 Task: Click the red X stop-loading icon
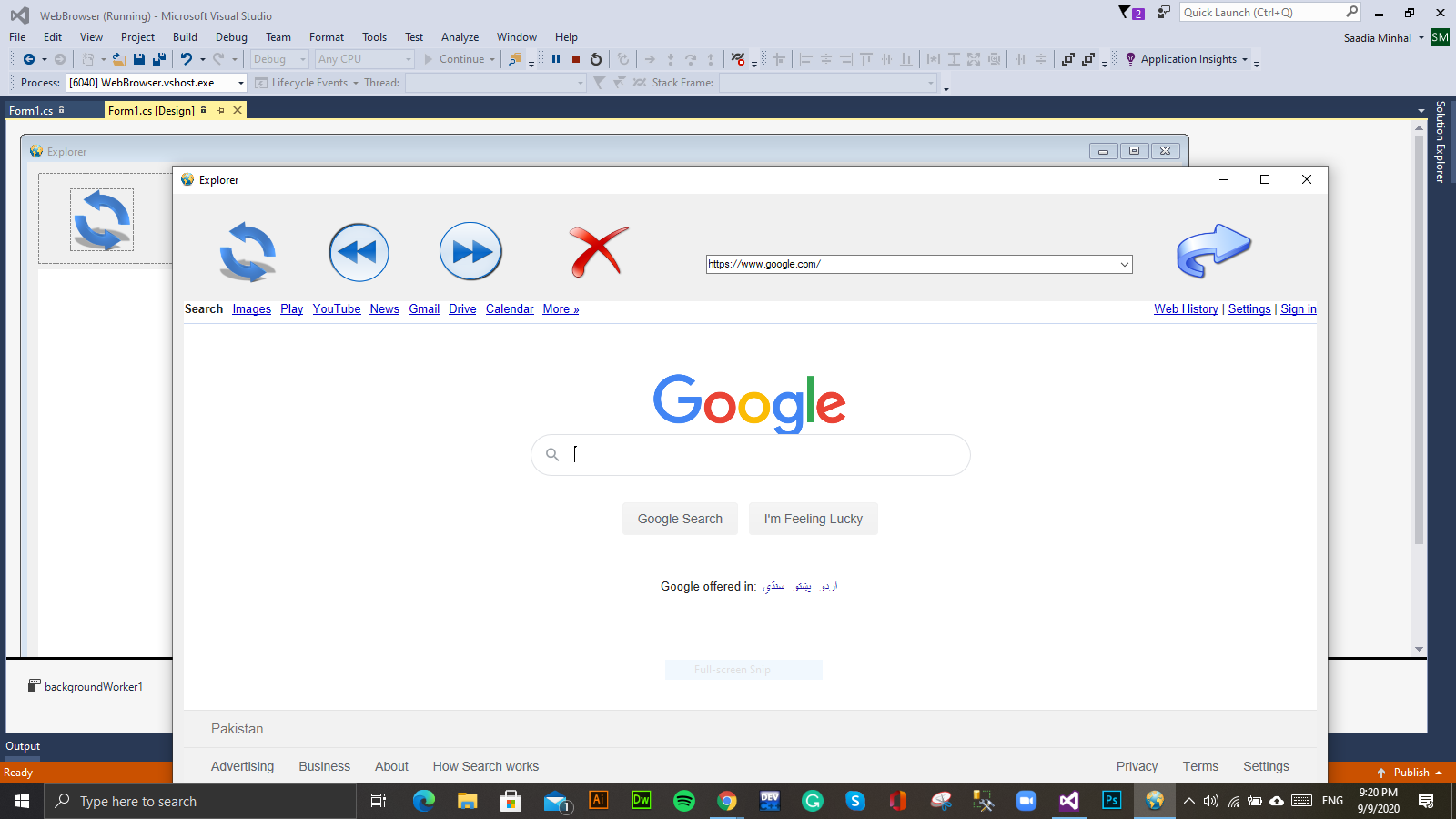pyautogui.click(x=597, y=251)
